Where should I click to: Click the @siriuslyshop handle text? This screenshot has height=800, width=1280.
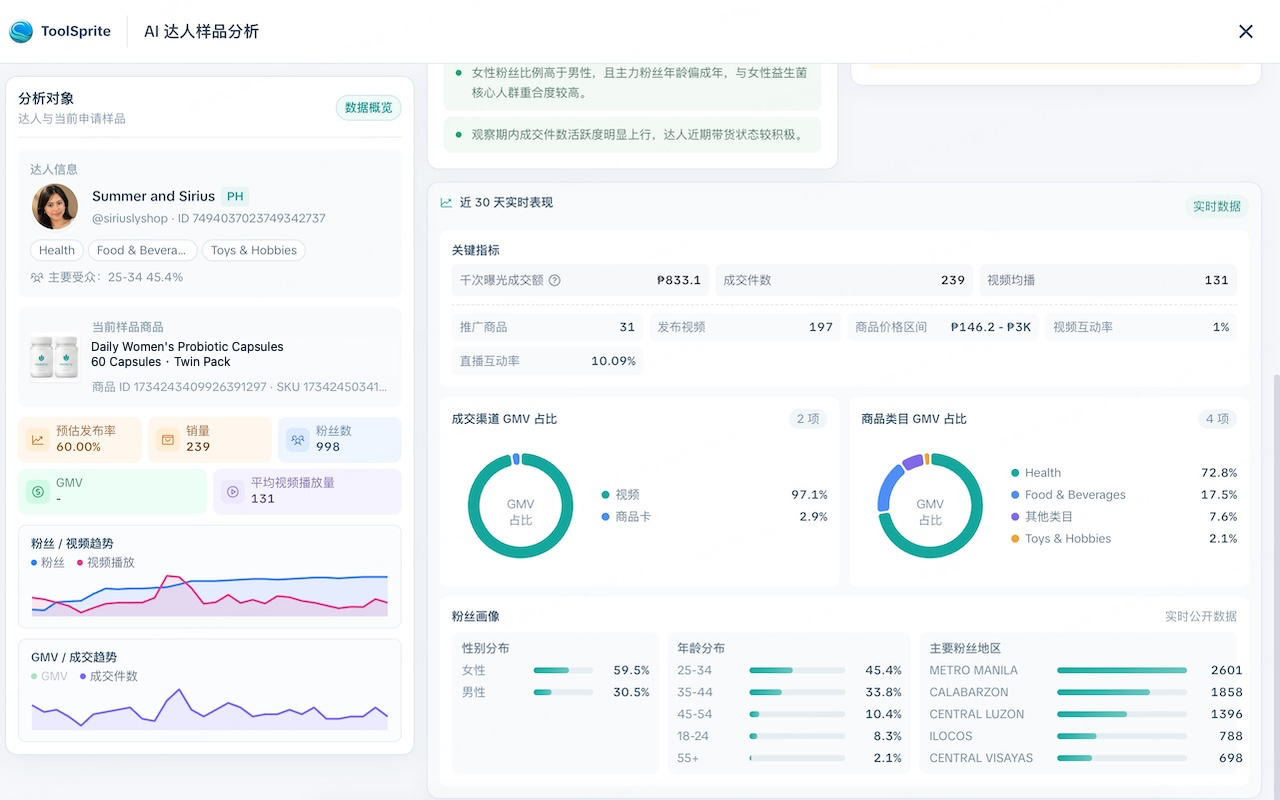click(x=130, y=218)
